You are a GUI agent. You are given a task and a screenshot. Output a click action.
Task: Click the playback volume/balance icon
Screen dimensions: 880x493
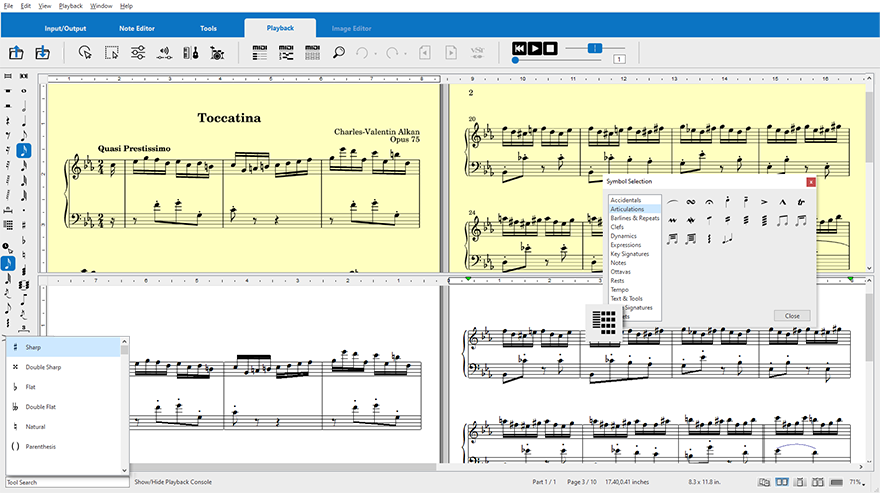(x=164, y=53)
